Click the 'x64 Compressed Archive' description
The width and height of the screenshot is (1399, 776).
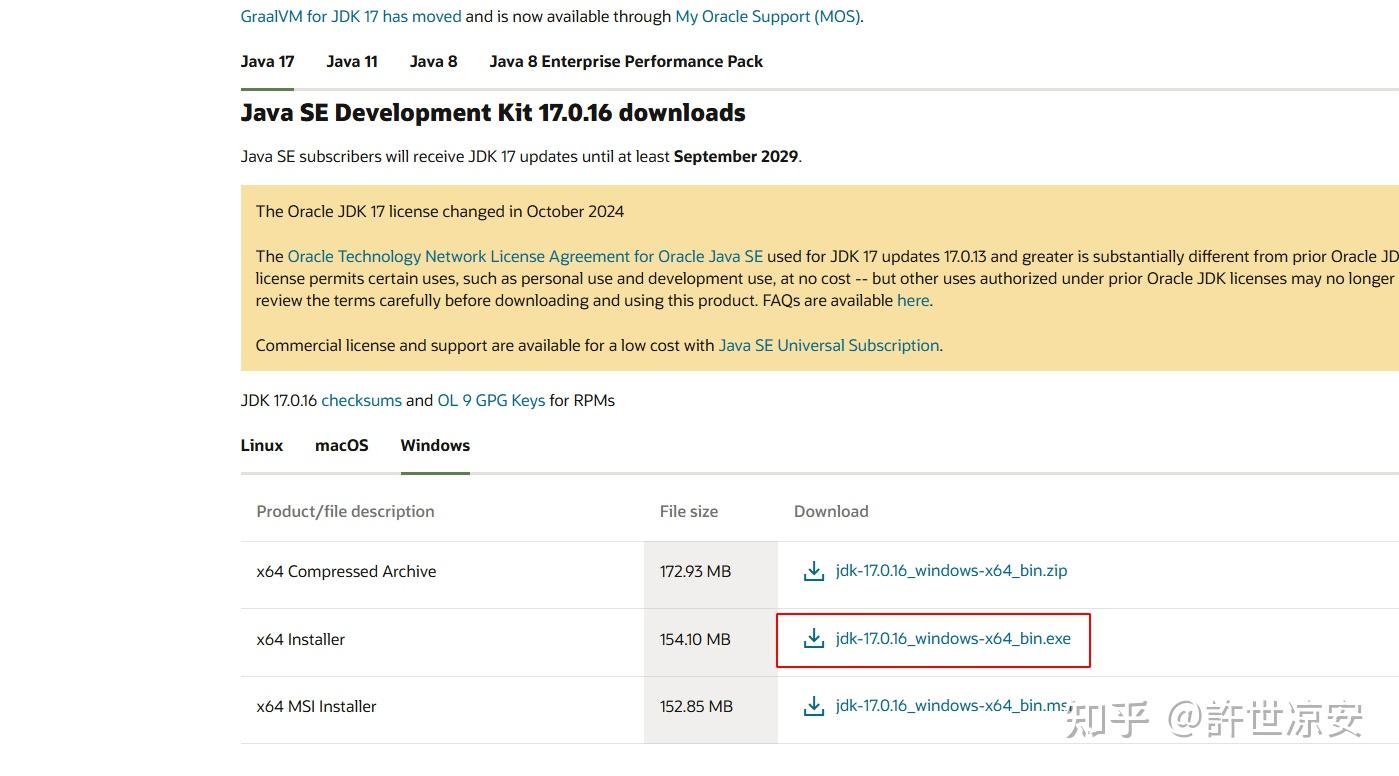pyautogui.click(x=346, y=572)
